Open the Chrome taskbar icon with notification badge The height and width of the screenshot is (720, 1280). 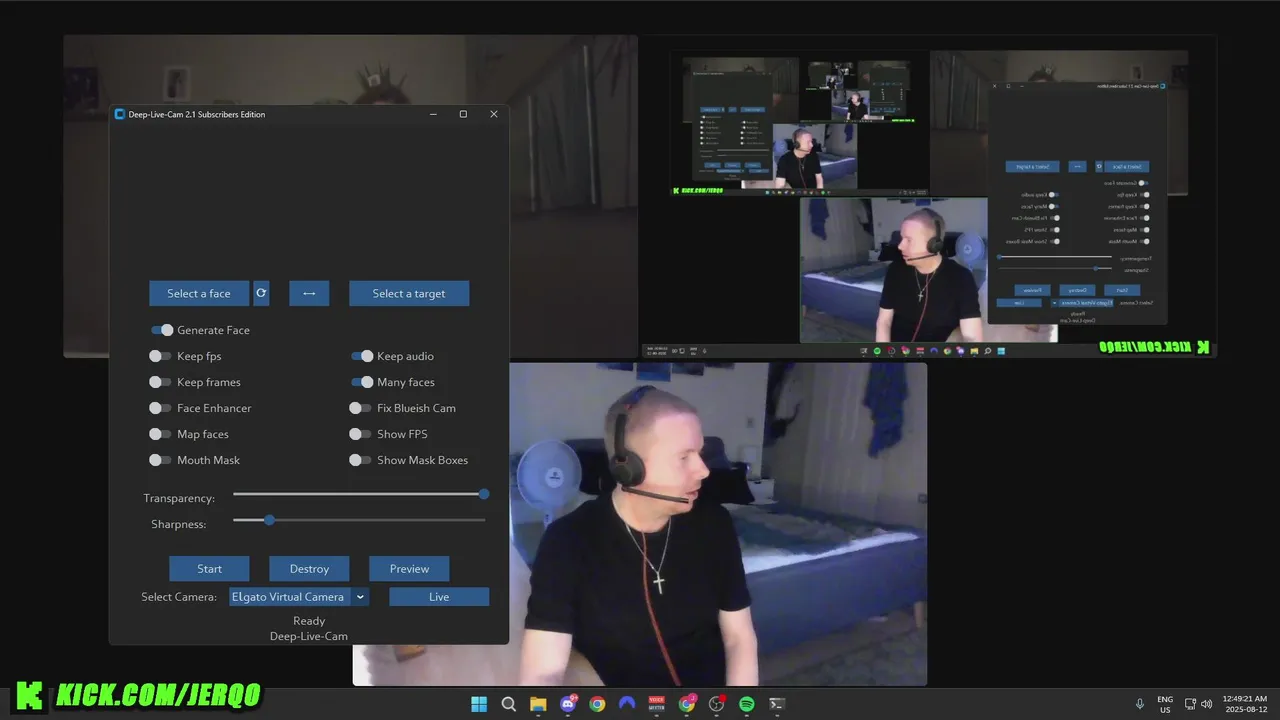tap(687, 704)
